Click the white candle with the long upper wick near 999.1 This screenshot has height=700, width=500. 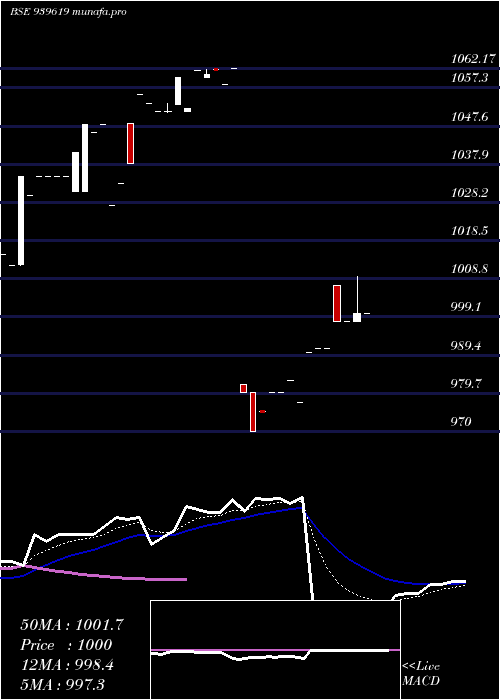[x=357, y=299]
